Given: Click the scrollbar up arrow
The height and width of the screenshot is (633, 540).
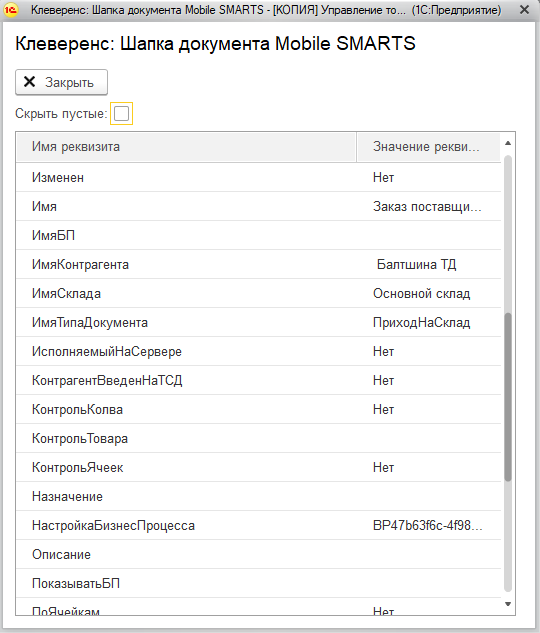Looking at the screenshot, I should pos(508,143).
